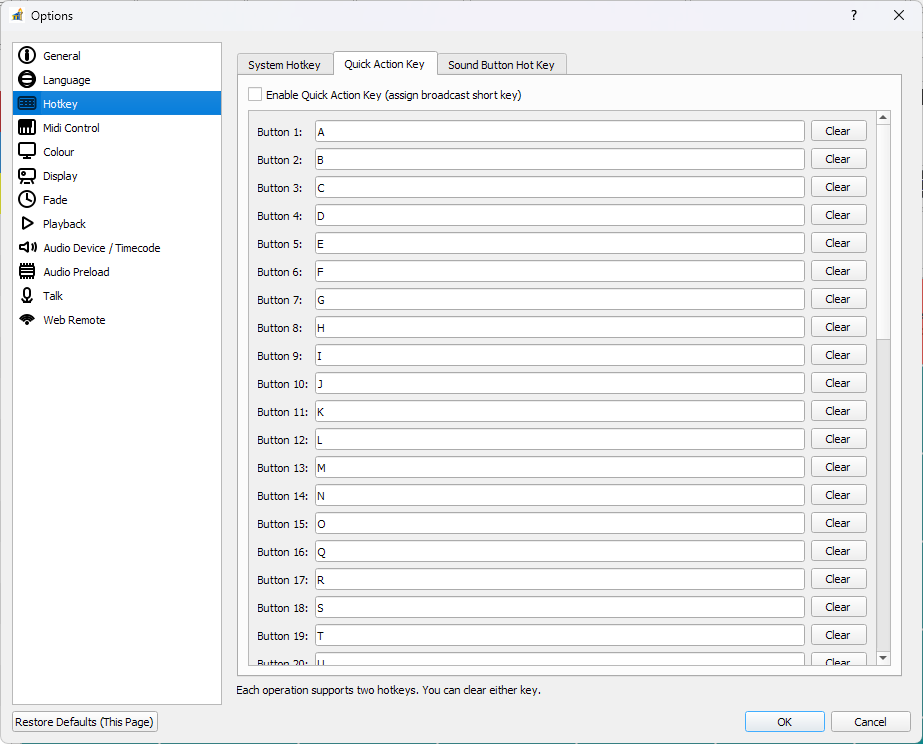Open the General settings page
This screenshot has width=923, height=744.
click(60, 55)
